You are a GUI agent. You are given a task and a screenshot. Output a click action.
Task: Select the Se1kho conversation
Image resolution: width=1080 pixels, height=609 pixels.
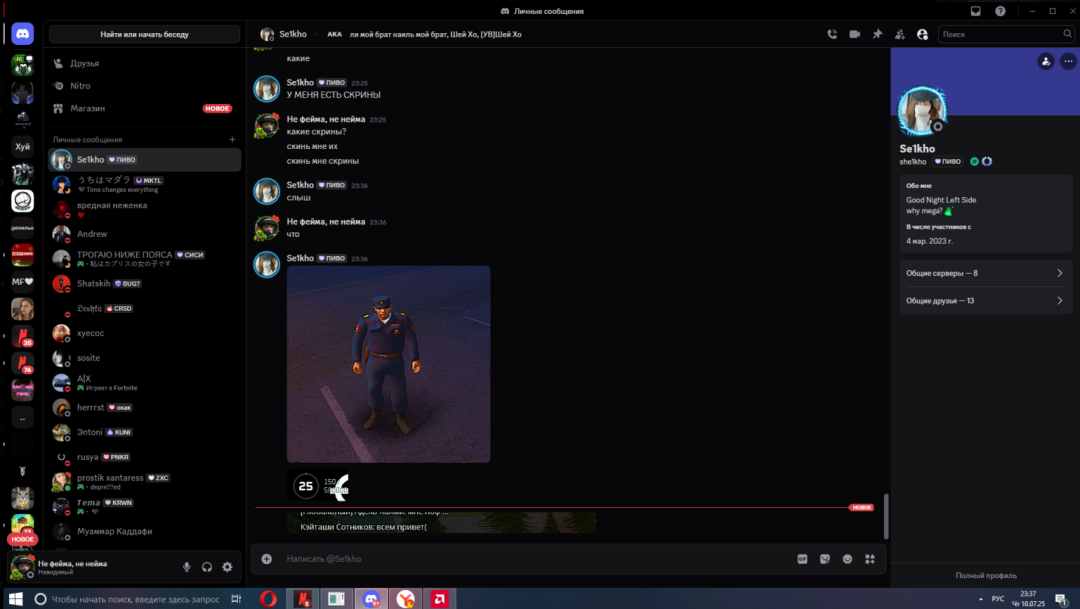tap(145, 159)
